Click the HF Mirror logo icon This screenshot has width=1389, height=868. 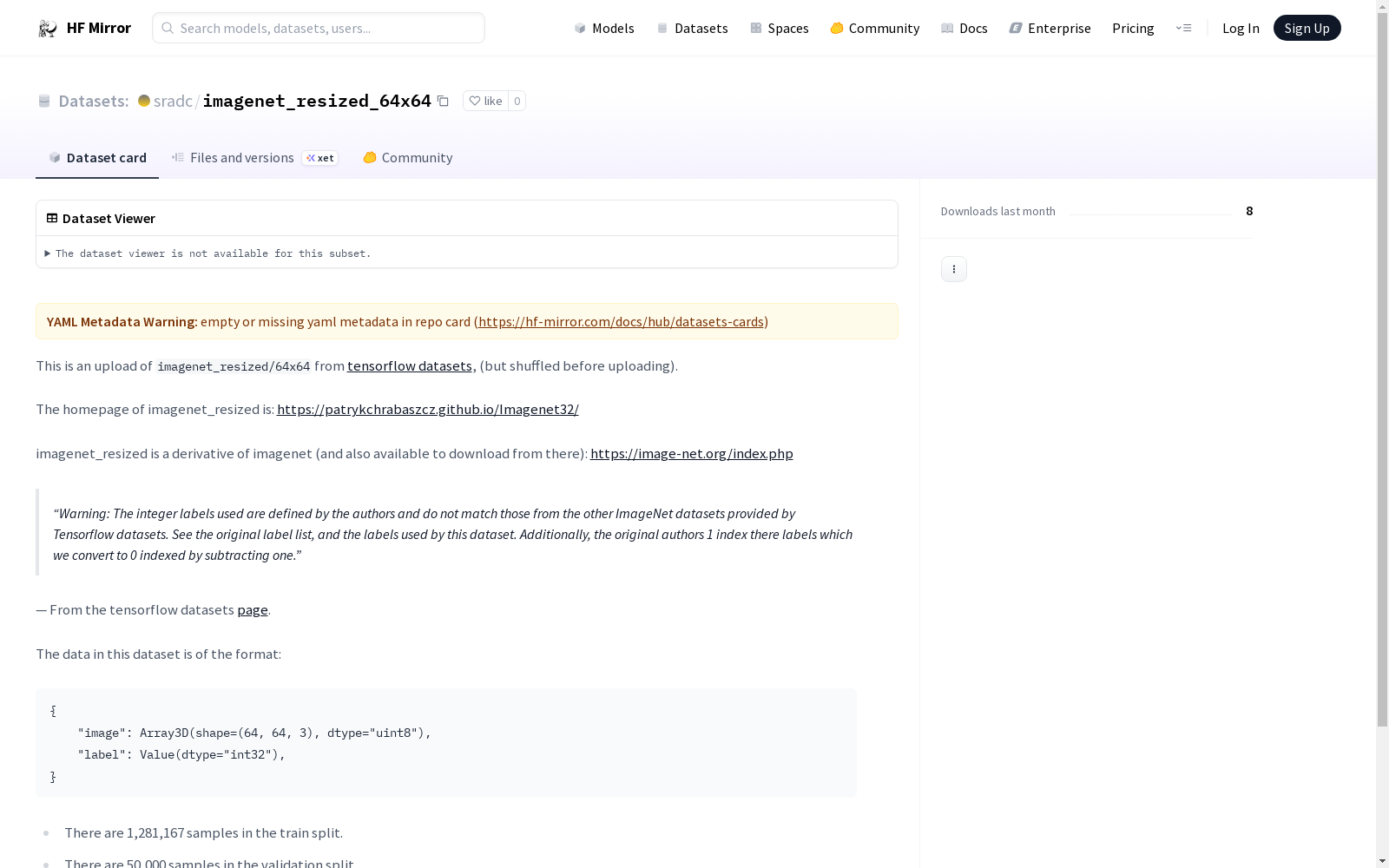tap(48, 29)
